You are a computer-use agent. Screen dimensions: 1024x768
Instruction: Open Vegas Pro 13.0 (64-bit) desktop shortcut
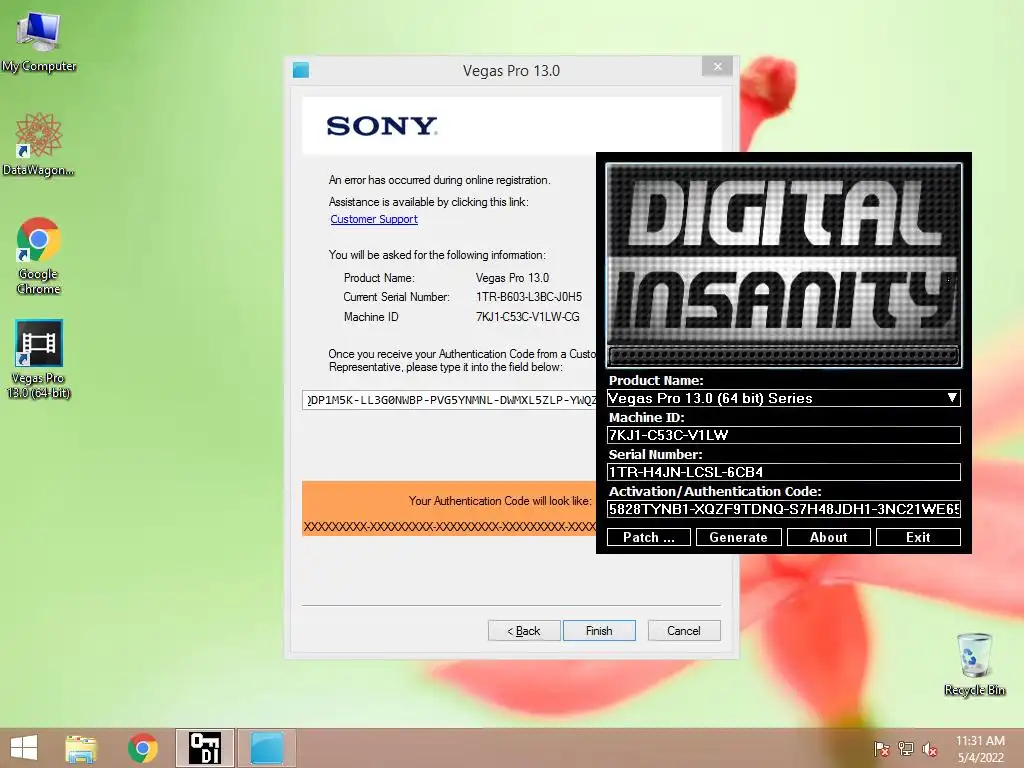pos(39,359)
